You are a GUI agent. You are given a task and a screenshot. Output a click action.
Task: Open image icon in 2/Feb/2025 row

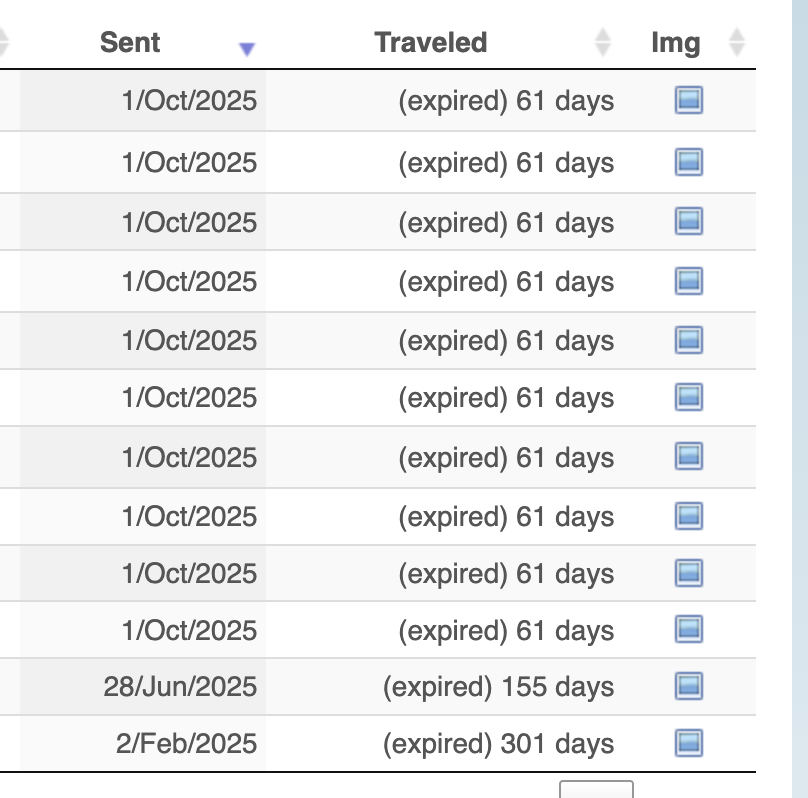689,743
